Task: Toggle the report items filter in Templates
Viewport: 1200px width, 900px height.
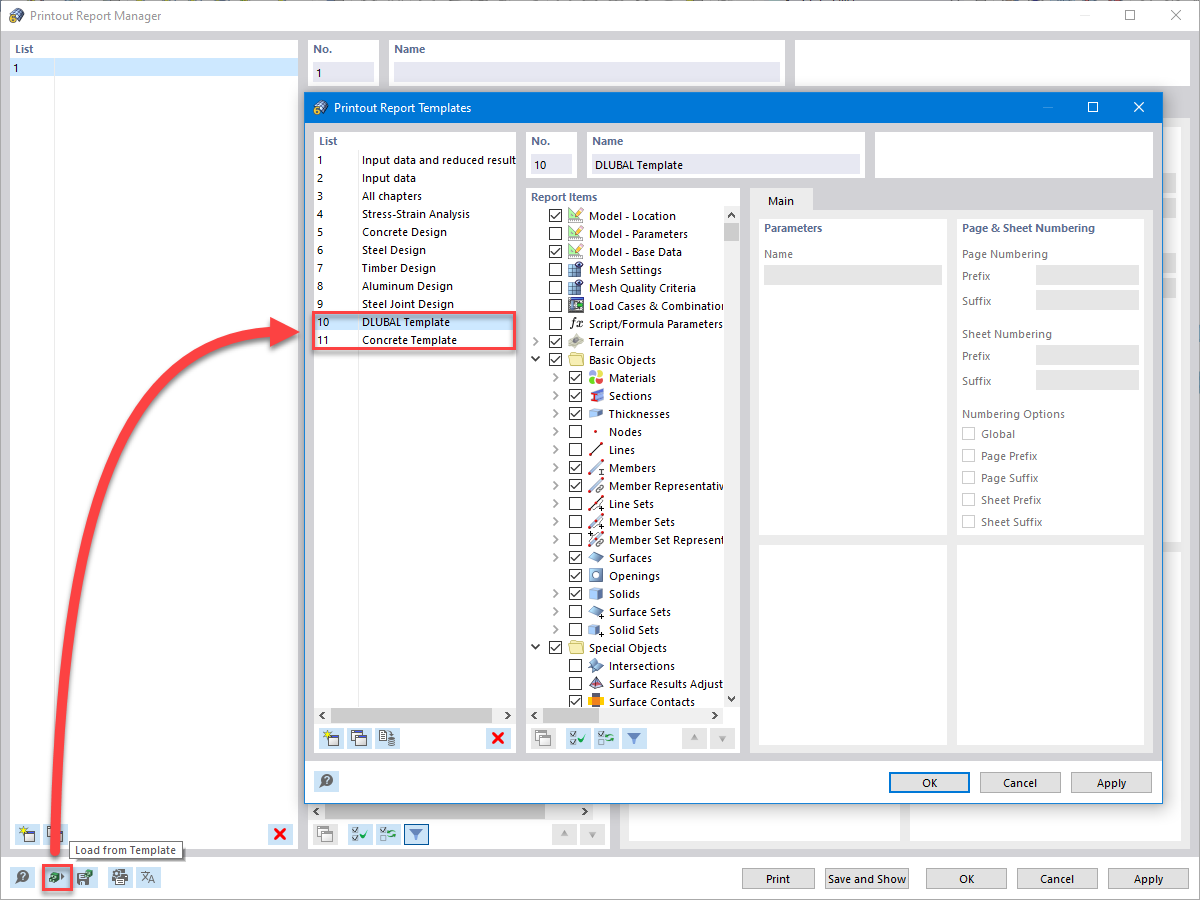Action: click(634, 739)
